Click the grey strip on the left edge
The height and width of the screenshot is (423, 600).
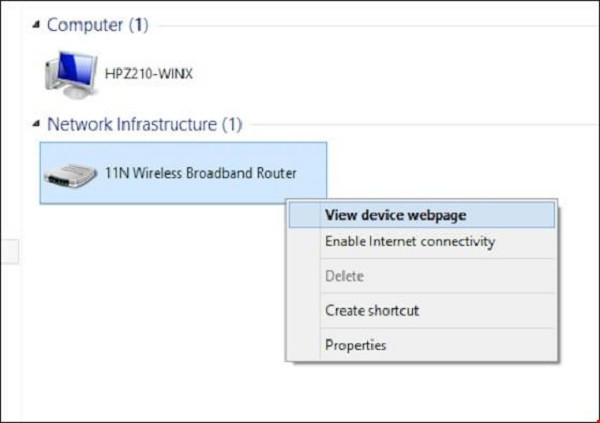[x=7, y=252]
